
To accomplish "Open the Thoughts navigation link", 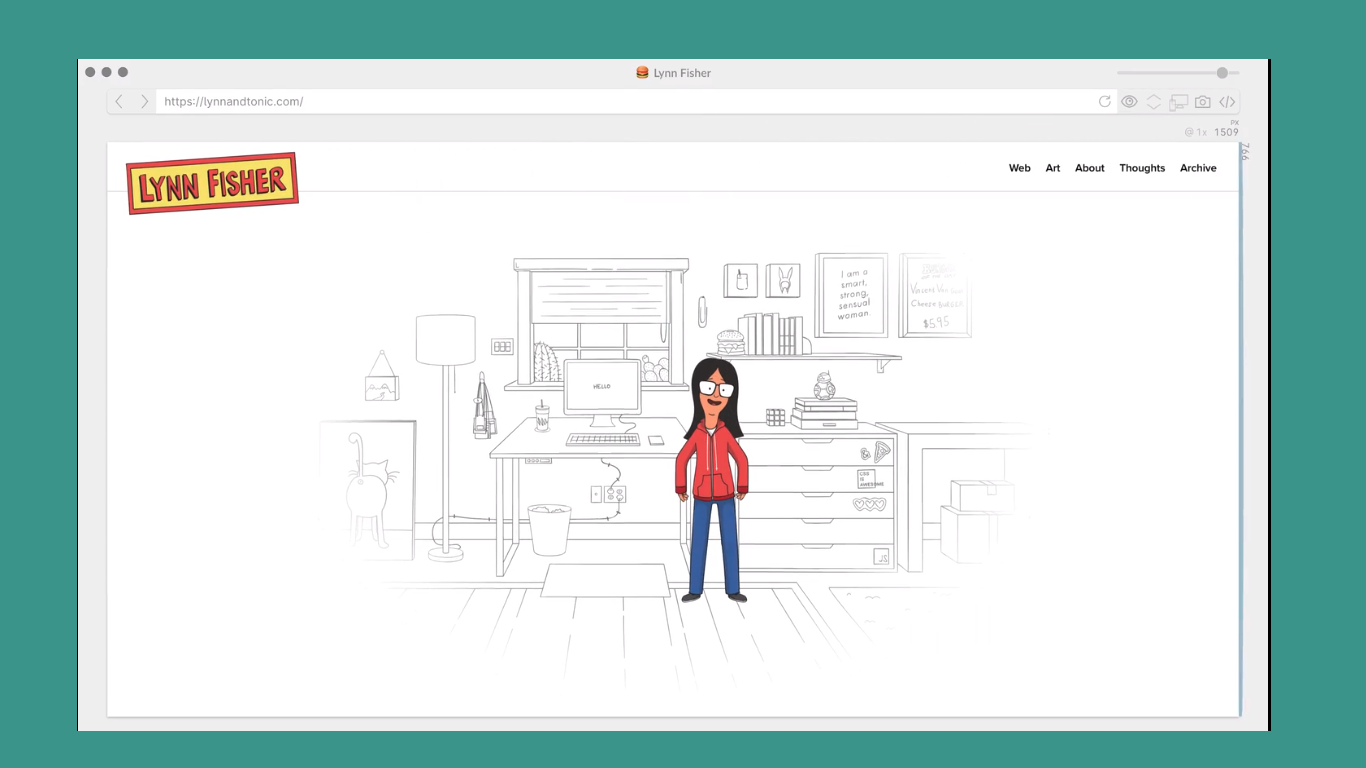I will coord(1142,168).
